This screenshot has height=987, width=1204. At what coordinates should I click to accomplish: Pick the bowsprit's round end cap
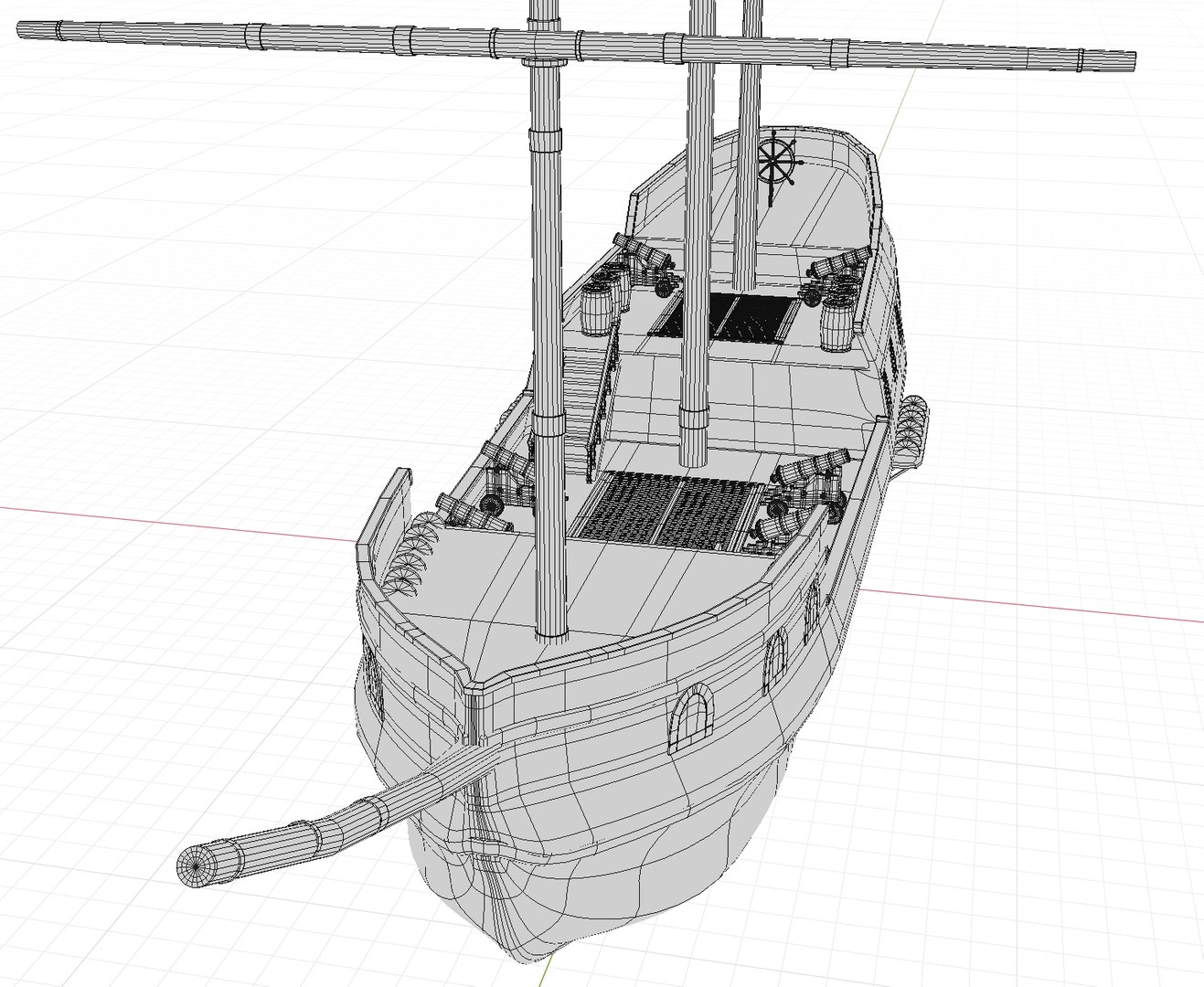[x=195, y=865]
